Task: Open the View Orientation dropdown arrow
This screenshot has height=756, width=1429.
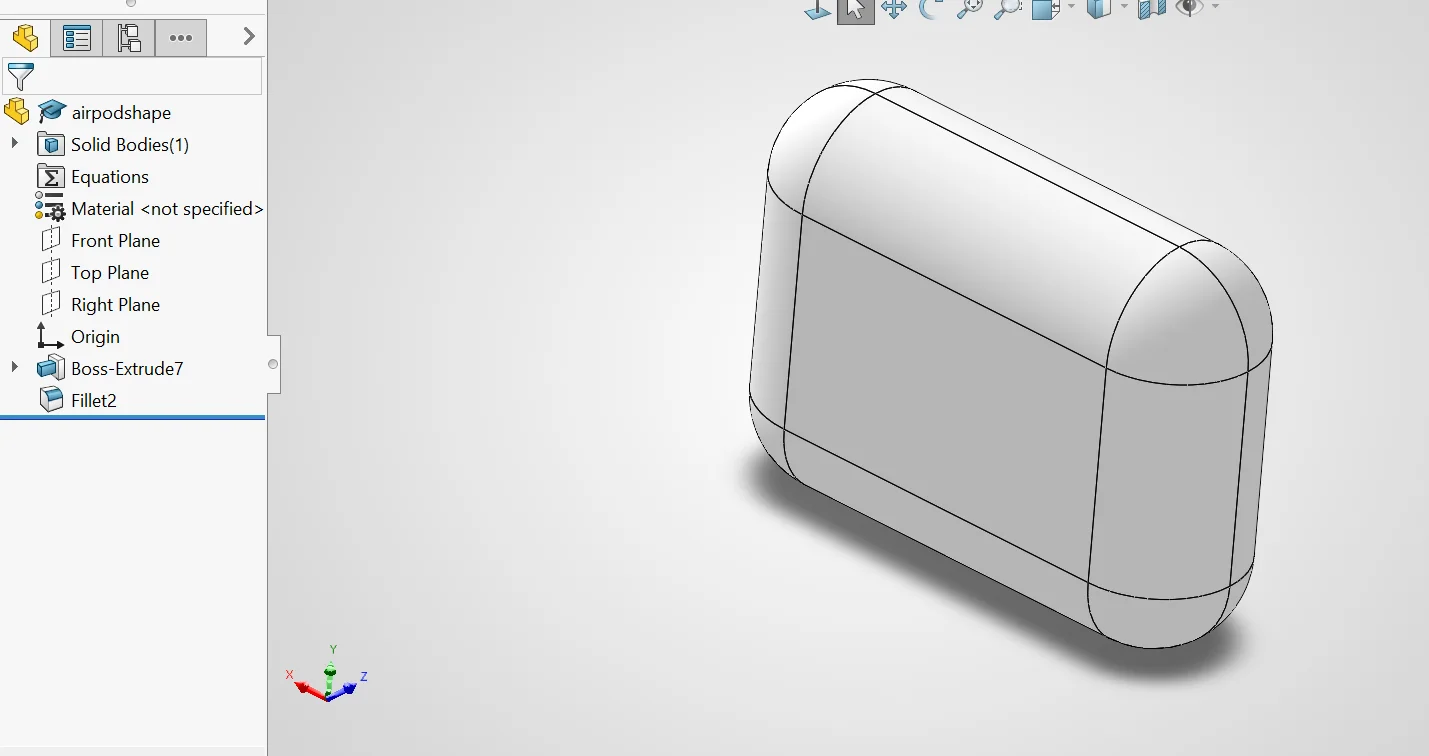Action: [x=1071, y=7]
